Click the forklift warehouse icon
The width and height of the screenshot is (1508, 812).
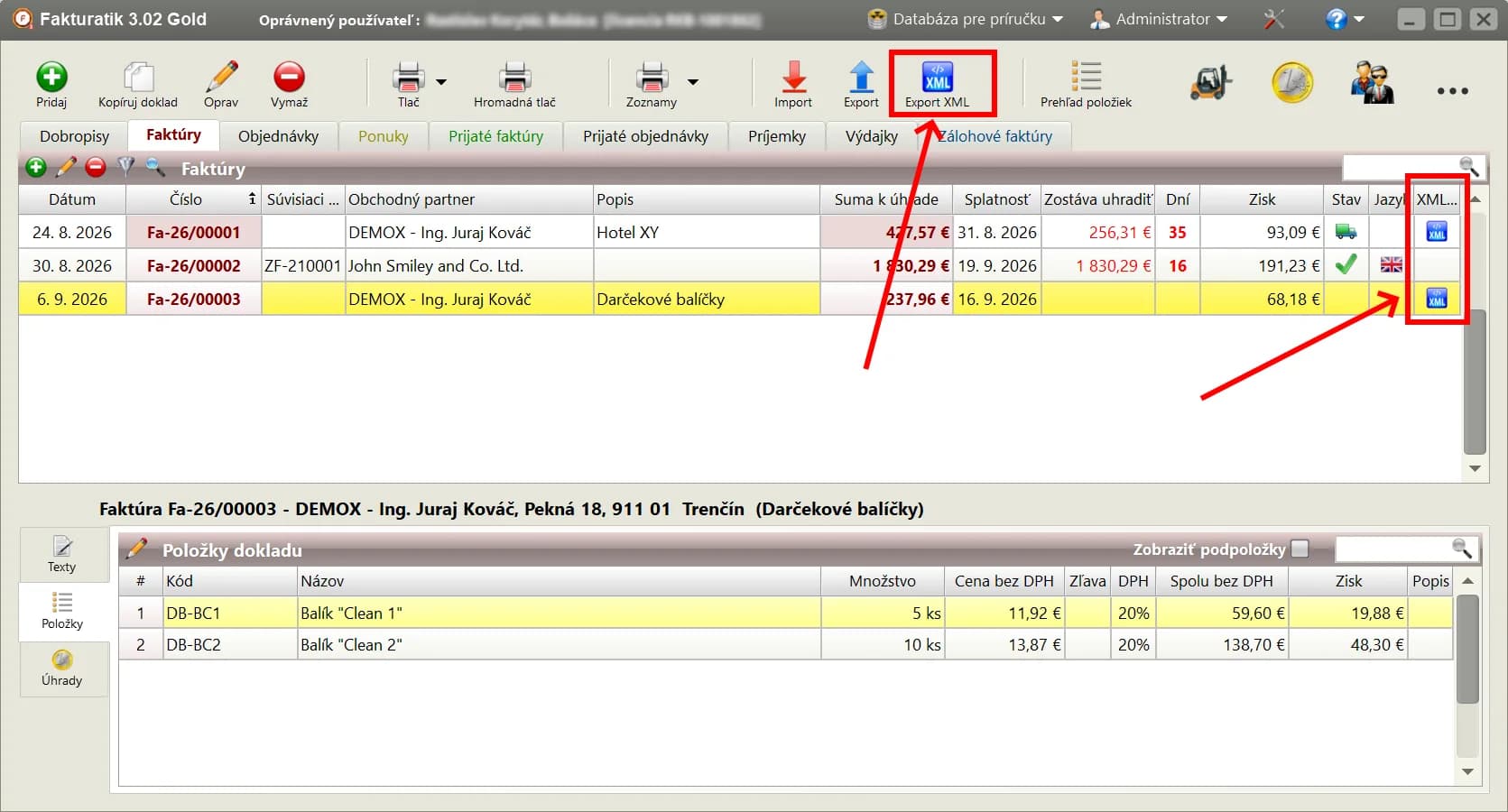[x=1211, y=83]
